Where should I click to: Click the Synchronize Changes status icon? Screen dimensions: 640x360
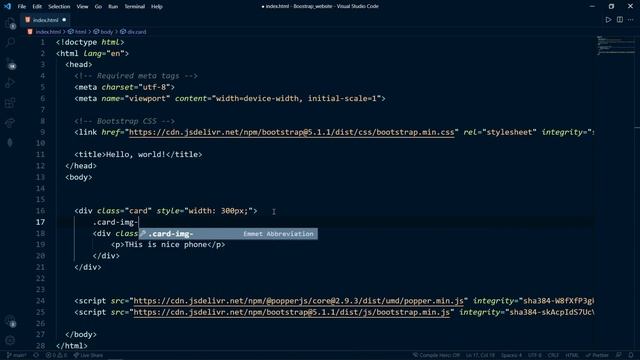click(36, 355)
